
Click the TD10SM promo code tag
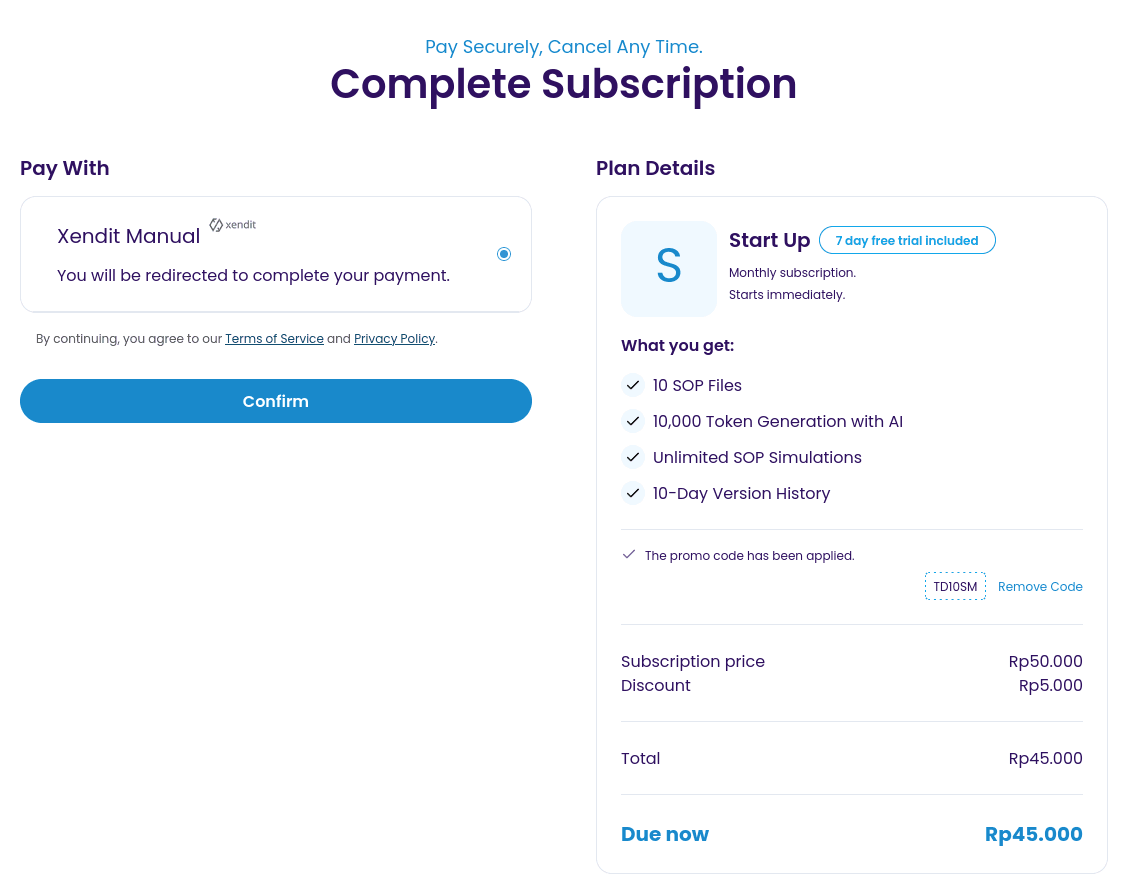coord(955,586)
